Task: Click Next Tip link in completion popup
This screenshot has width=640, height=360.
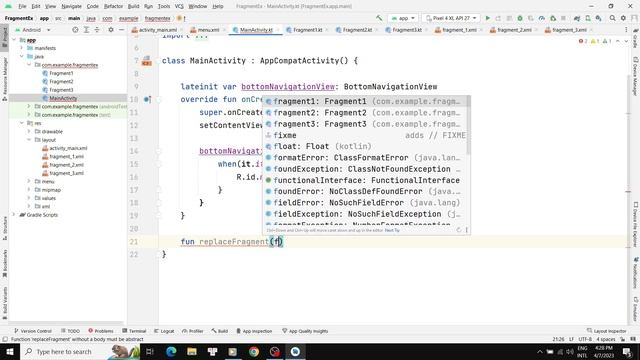Action: tap(392, 230)
